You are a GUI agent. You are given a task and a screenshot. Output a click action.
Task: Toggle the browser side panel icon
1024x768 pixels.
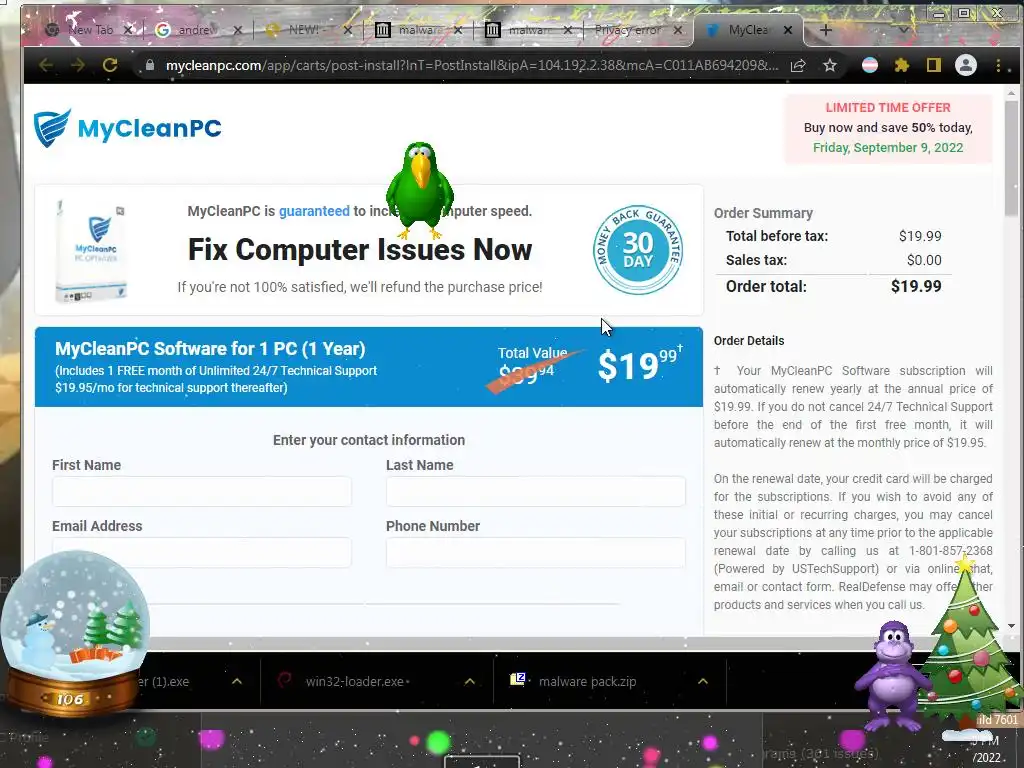click(933, 65)
